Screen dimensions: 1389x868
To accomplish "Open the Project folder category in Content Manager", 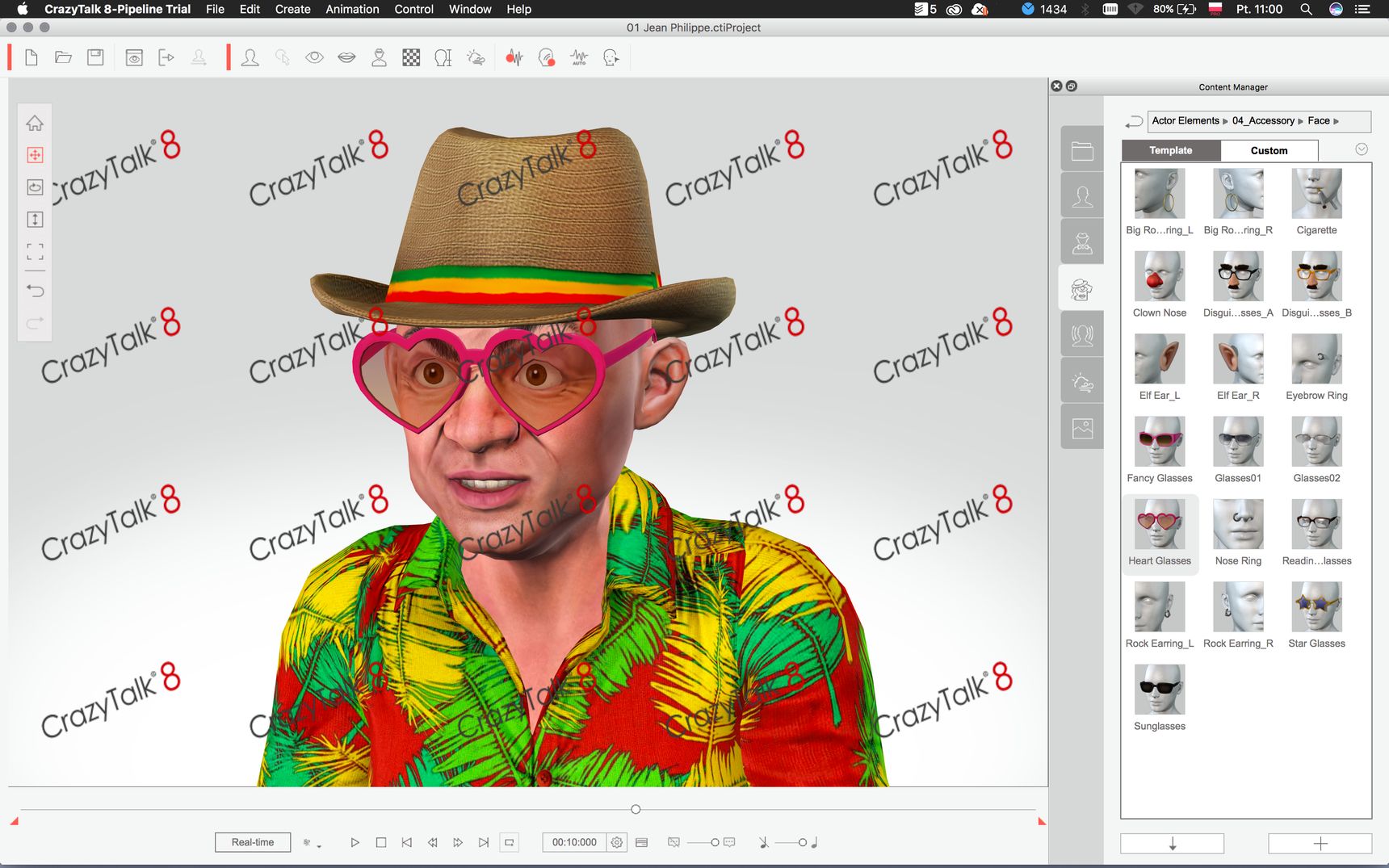I will 1082,149.
